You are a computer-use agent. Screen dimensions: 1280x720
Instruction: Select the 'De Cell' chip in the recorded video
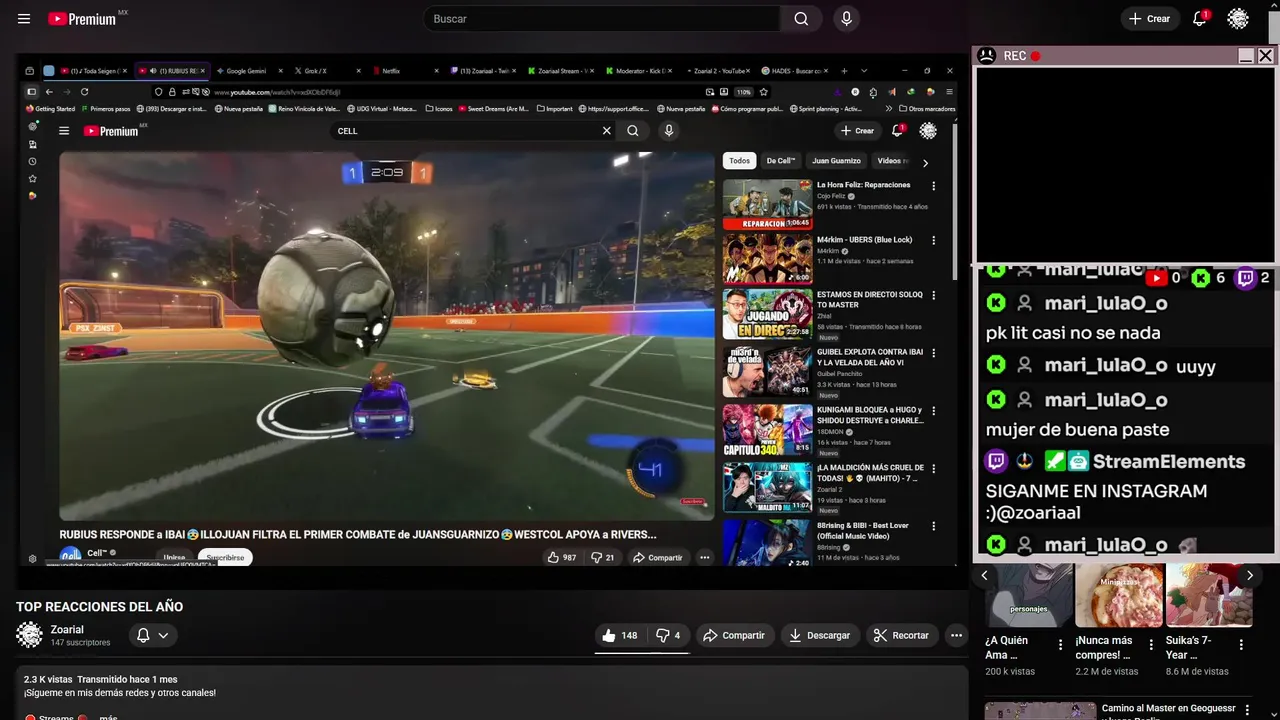pyautogui.click(x=781, y=161)
